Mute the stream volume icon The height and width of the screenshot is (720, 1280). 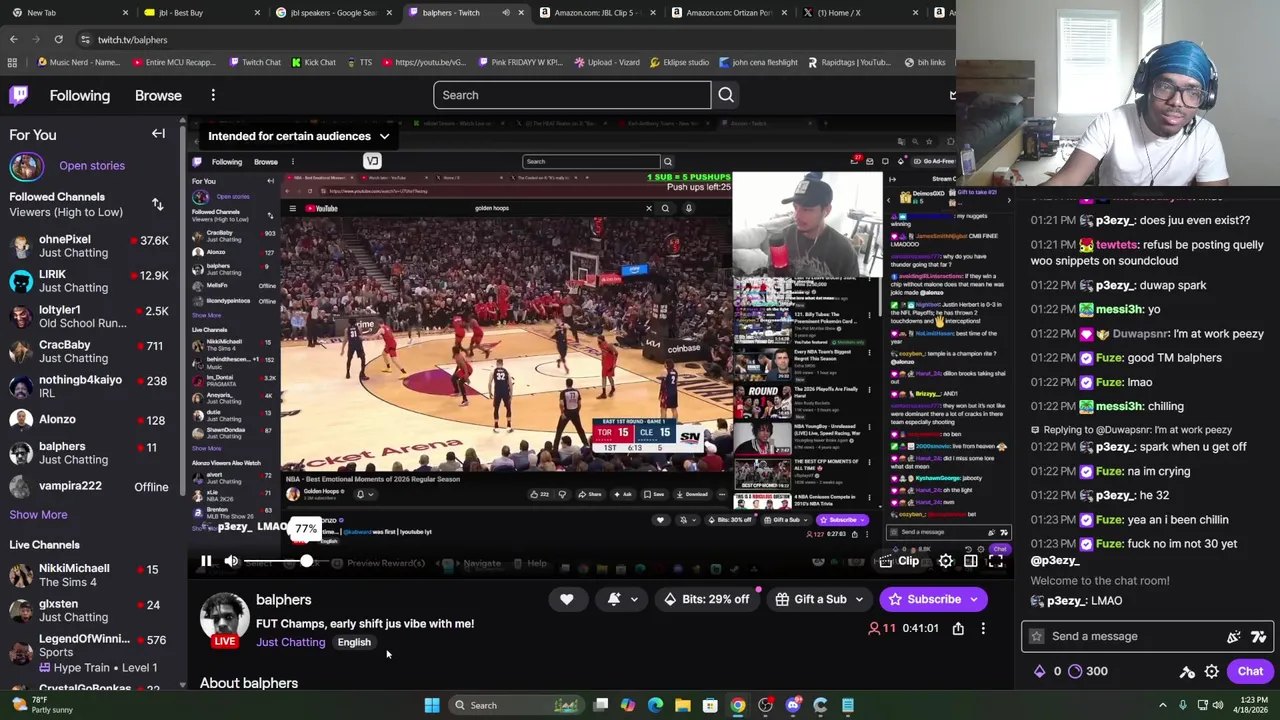click(232, 562)
